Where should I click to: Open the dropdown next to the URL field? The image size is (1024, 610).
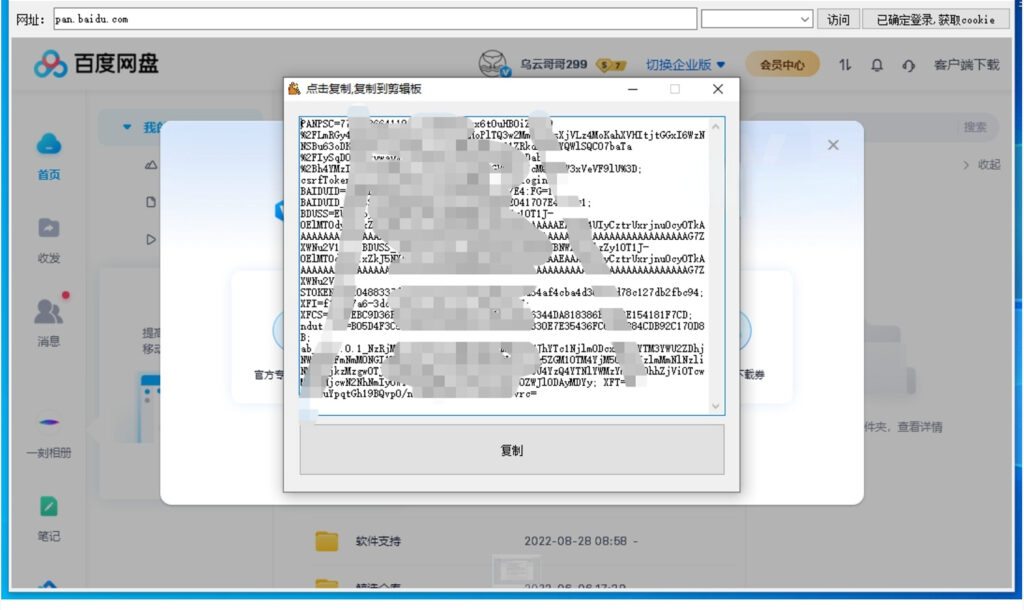tap(805, 19)
